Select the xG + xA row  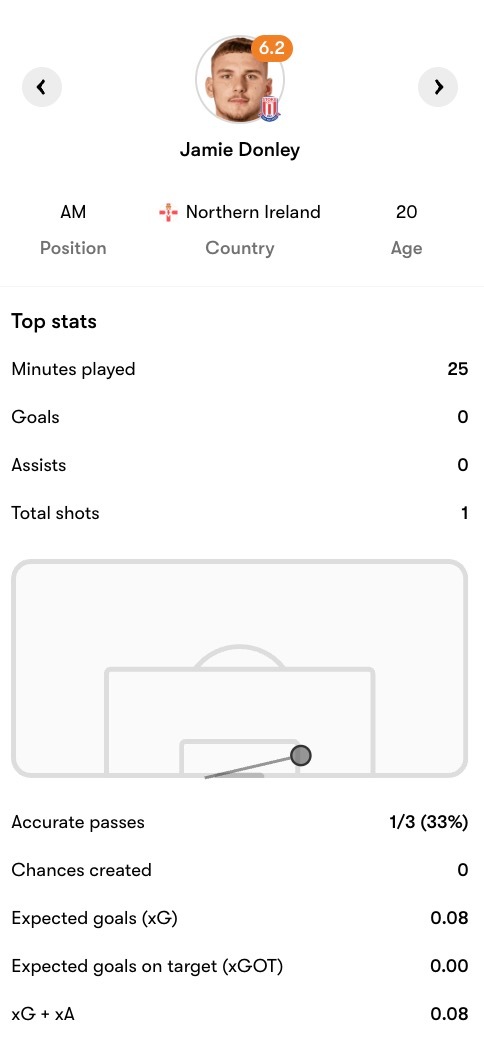[239, 1013]
